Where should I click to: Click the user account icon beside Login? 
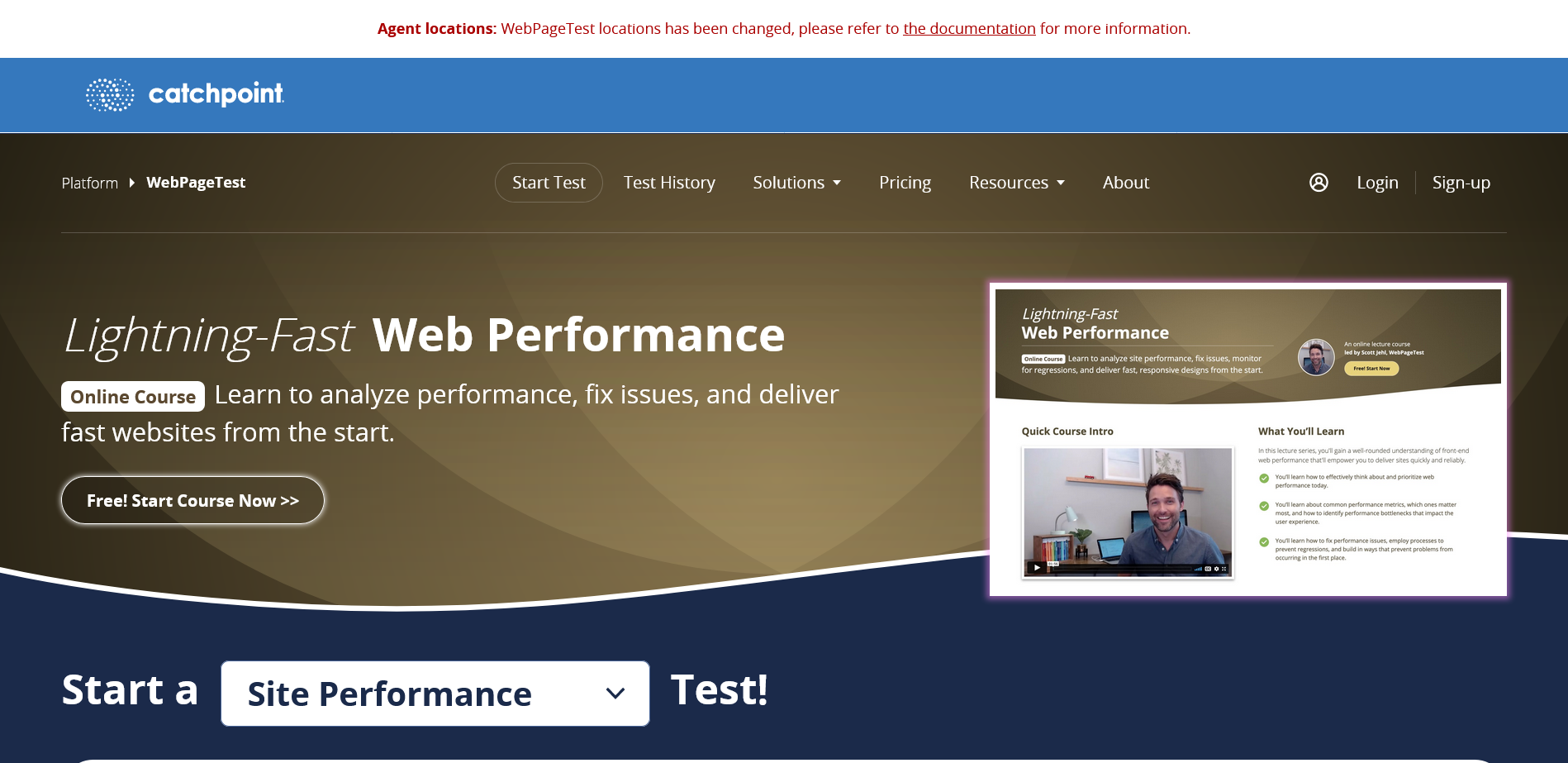click(x=1319, y=183)
